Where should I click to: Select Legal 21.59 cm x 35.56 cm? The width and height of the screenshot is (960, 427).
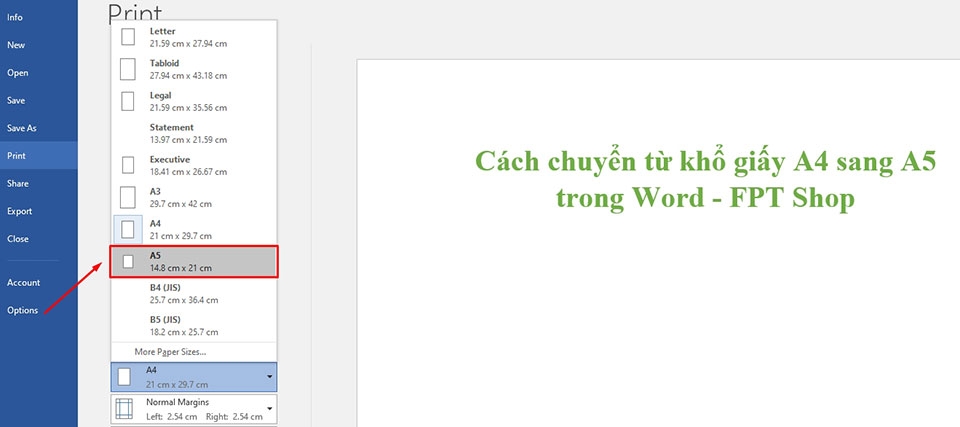(193, 101)
